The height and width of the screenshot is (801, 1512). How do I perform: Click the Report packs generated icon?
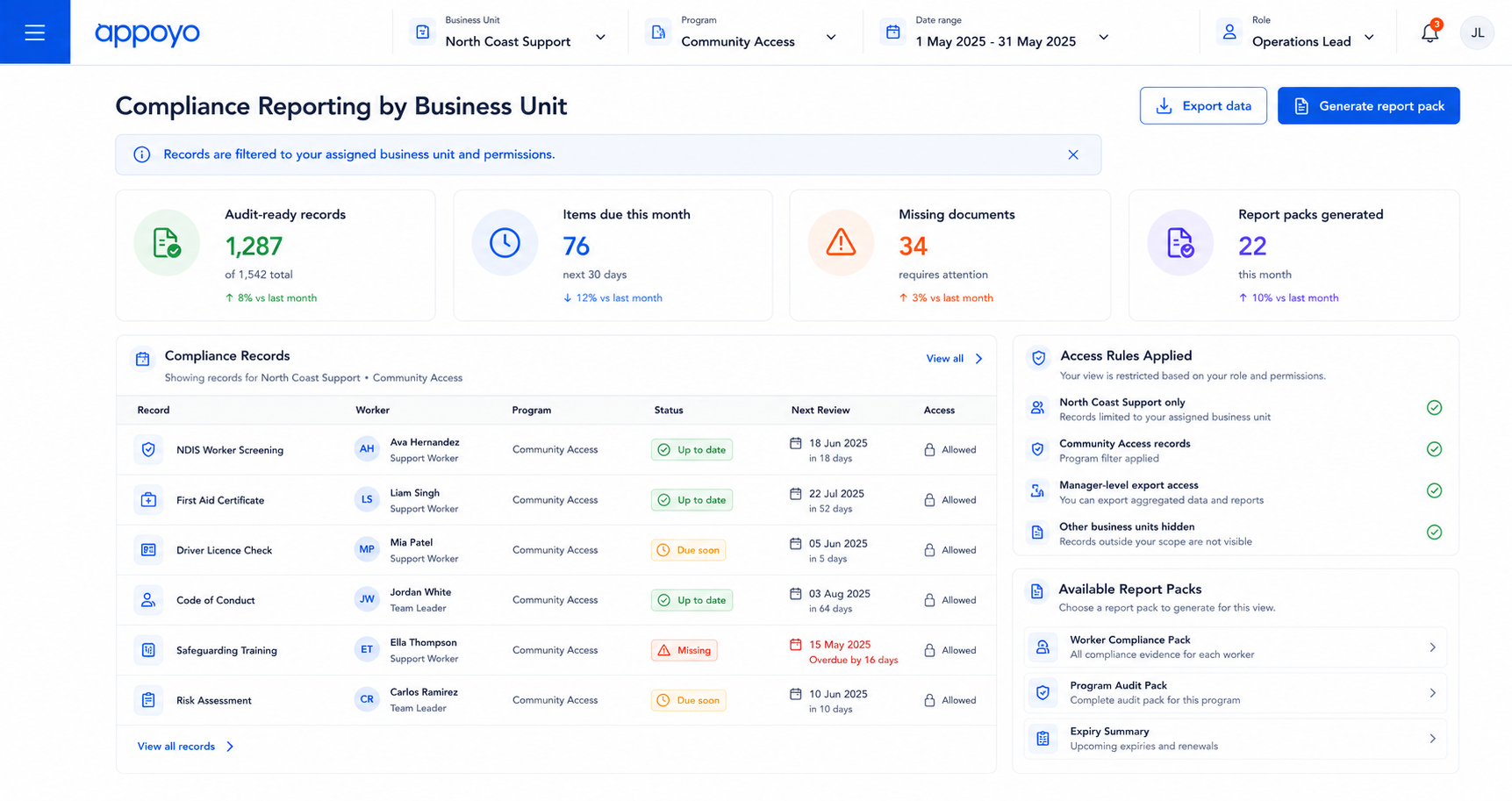click(1180, 243)
